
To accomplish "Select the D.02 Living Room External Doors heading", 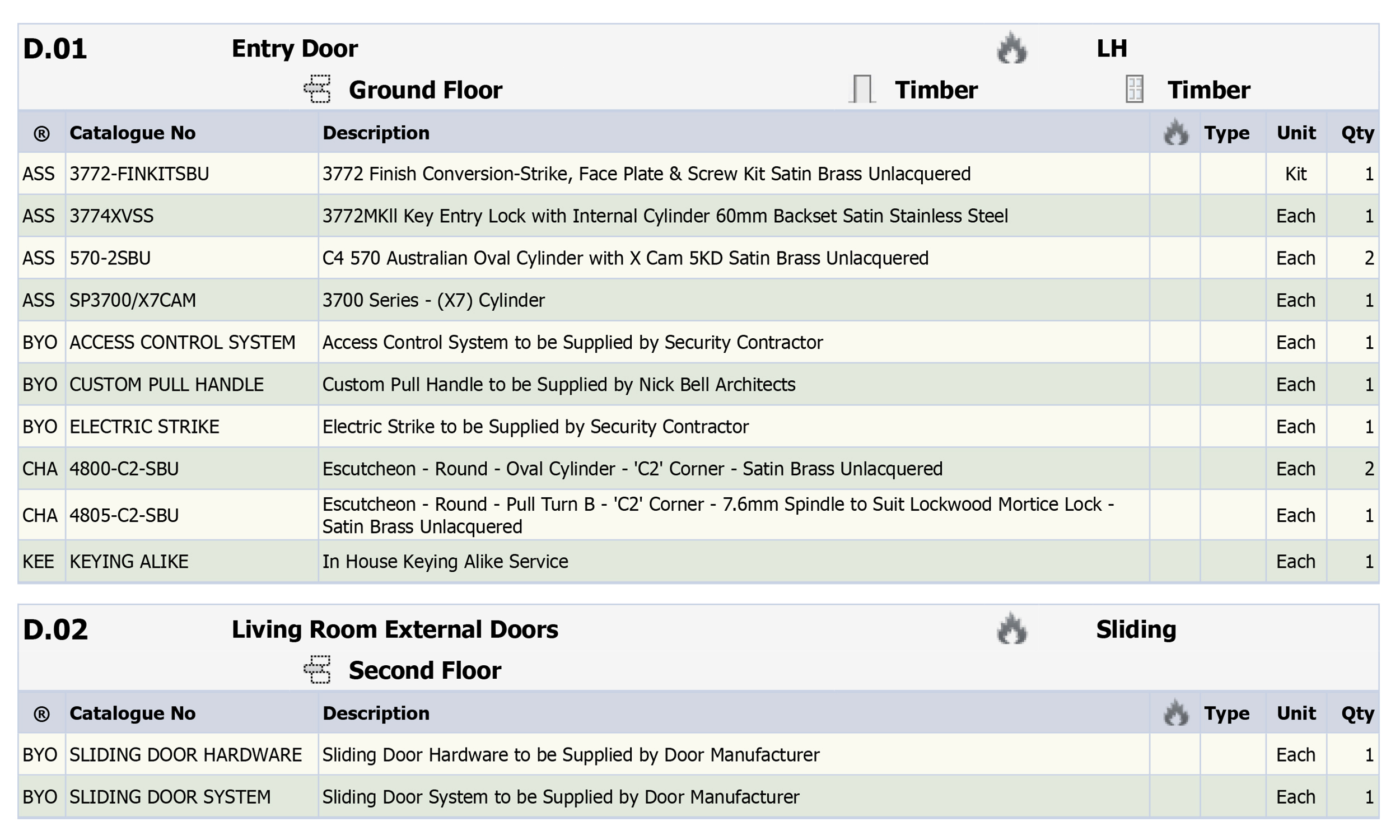I will (290, 629).
